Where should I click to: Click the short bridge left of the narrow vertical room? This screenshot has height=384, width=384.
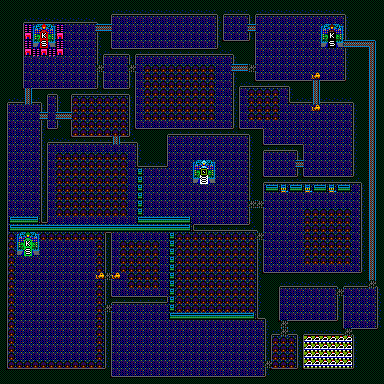click(44, 116)
